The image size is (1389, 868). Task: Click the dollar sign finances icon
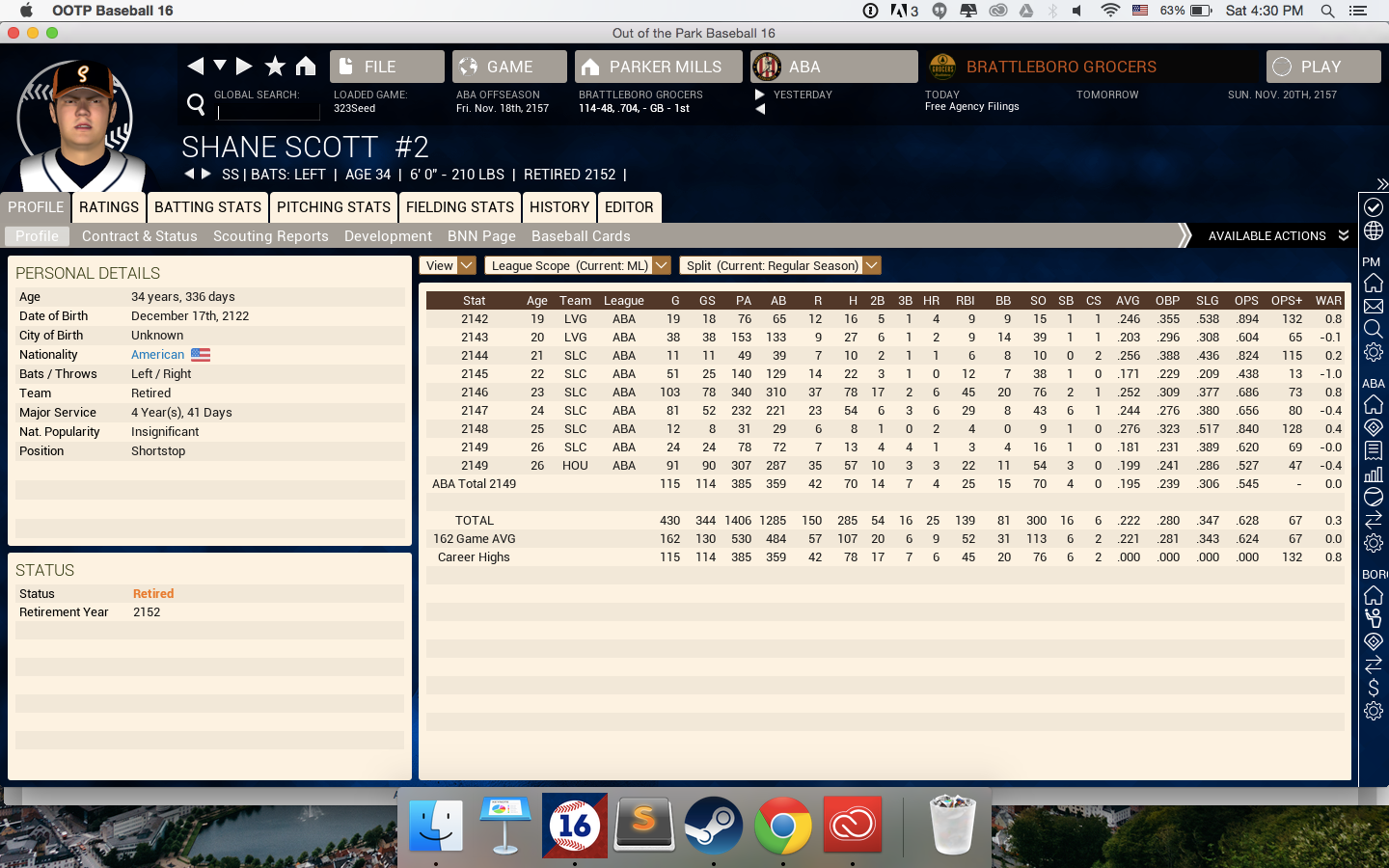tap(1373, 688)
